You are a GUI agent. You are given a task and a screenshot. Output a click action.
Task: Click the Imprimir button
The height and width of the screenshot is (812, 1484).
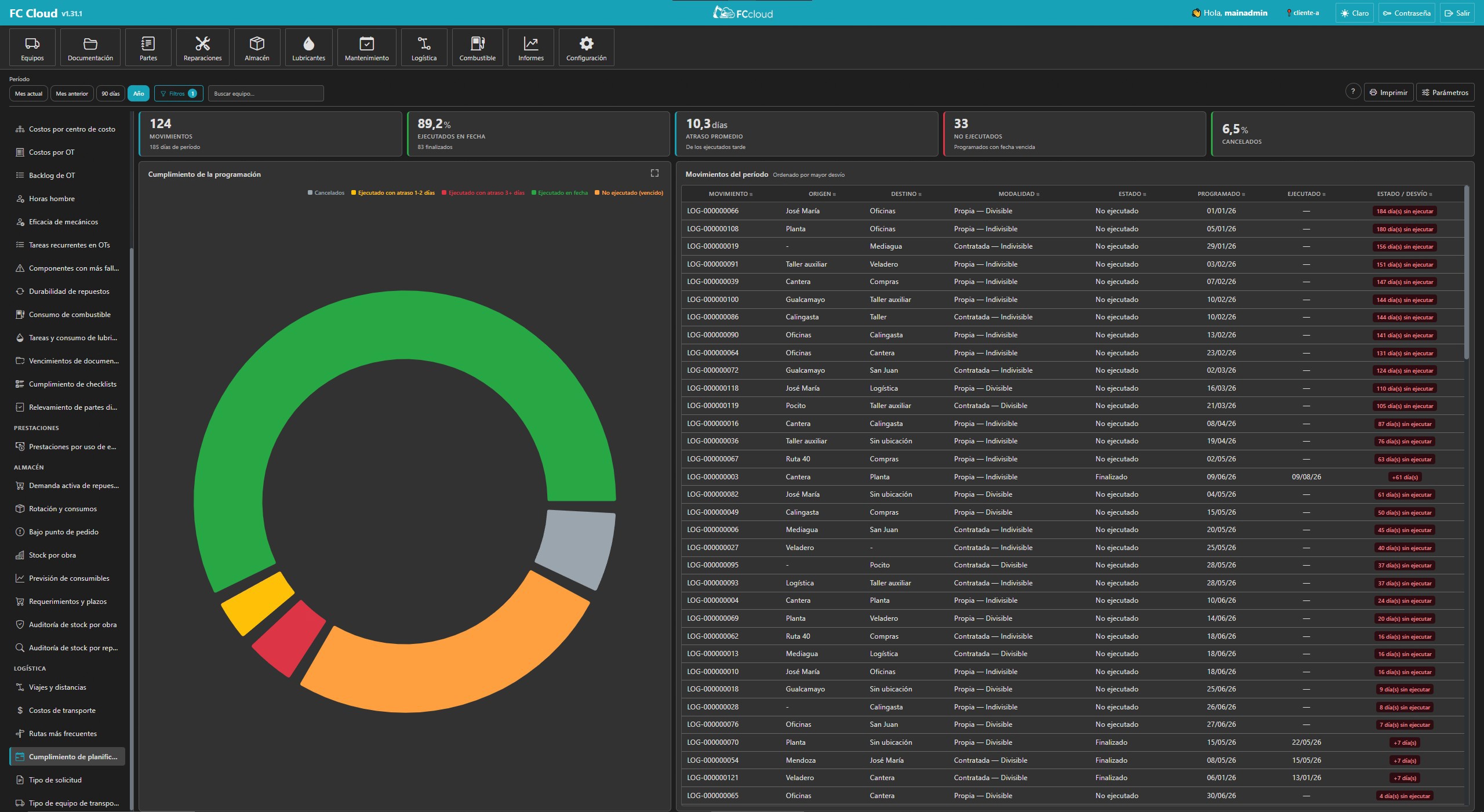tap(1388, 92)
